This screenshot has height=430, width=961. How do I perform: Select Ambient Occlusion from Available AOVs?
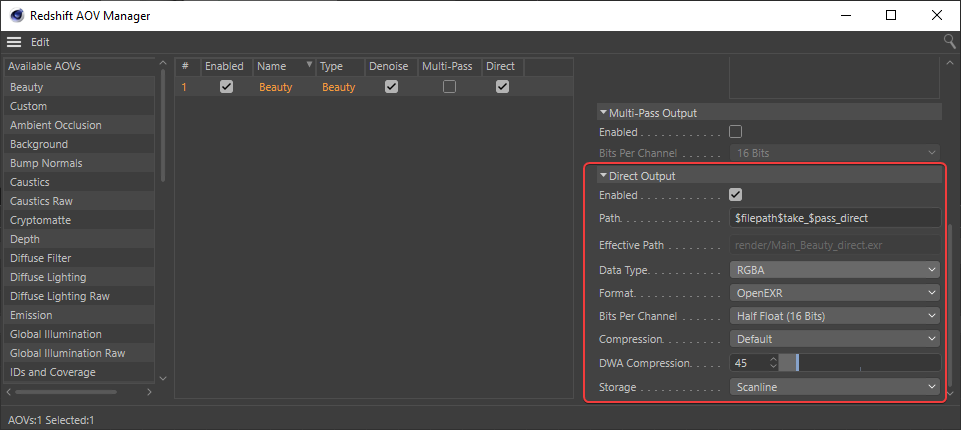[56, 125]
